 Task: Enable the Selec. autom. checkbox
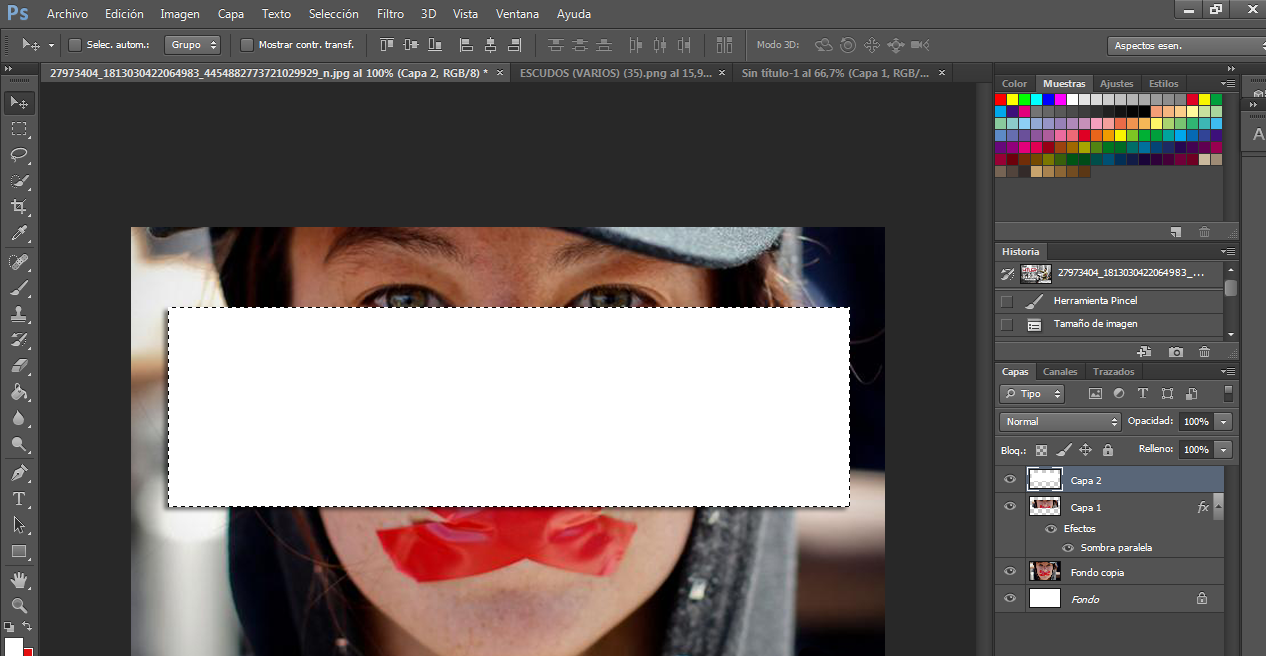pos(75,45)
